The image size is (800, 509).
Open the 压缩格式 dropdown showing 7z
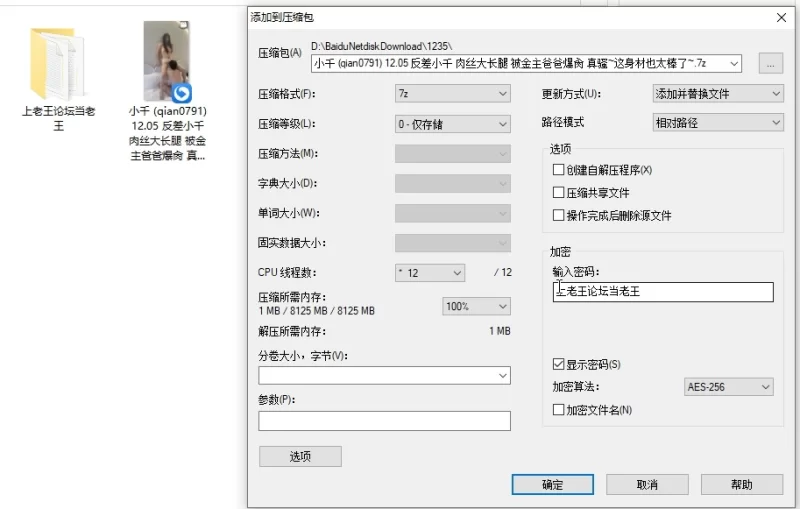point(453,94)
